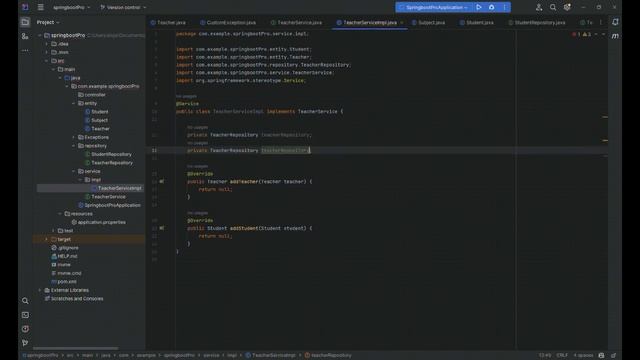Viewport: 640px width, 360px height.
Task: Show editor tab options menu
Action: point(600,22)
